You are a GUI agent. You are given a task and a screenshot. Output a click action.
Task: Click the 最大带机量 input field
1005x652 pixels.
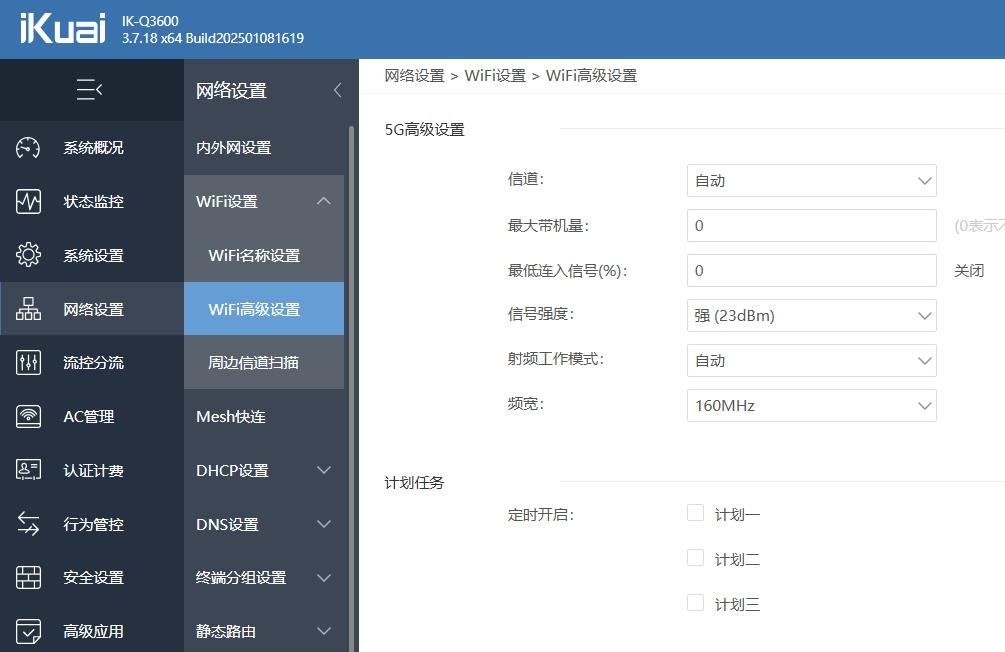pyautogui.click(x=811, y=225)
